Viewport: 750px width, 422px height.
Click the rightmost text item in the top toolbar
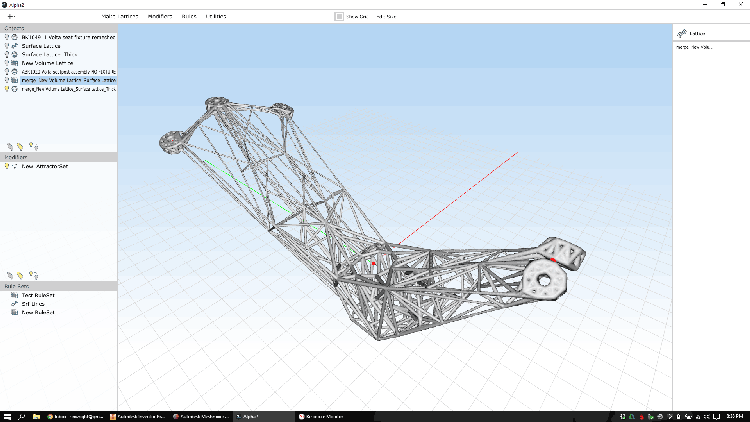tap(386, 16)
